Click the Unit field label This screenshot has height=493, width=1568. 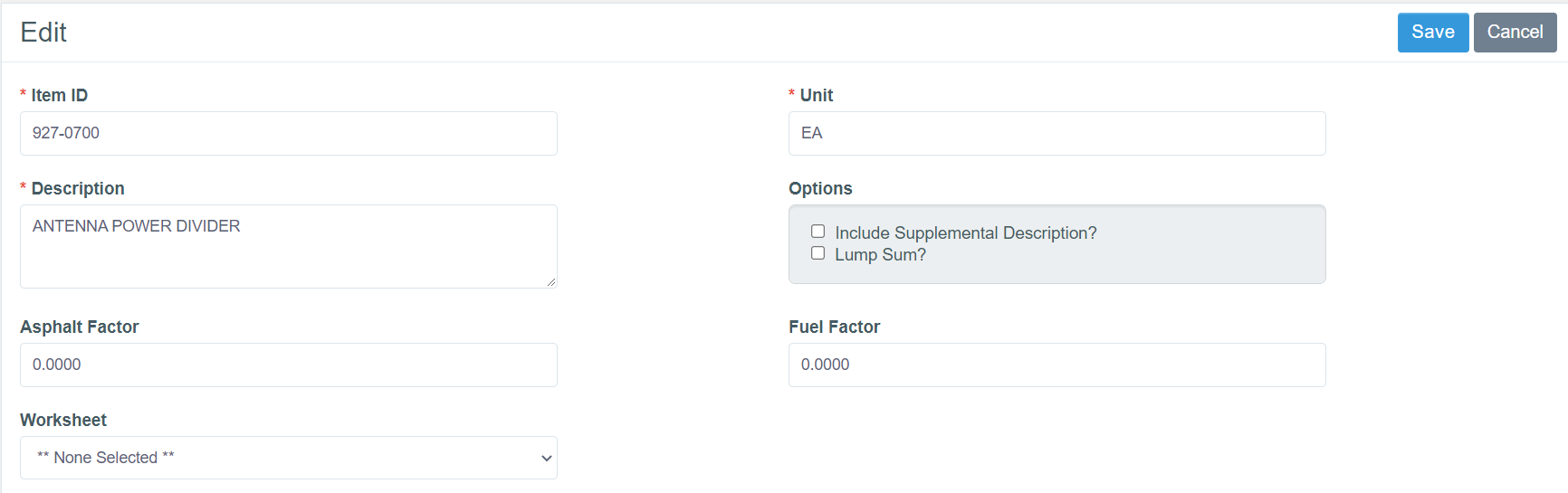(816, 96)
